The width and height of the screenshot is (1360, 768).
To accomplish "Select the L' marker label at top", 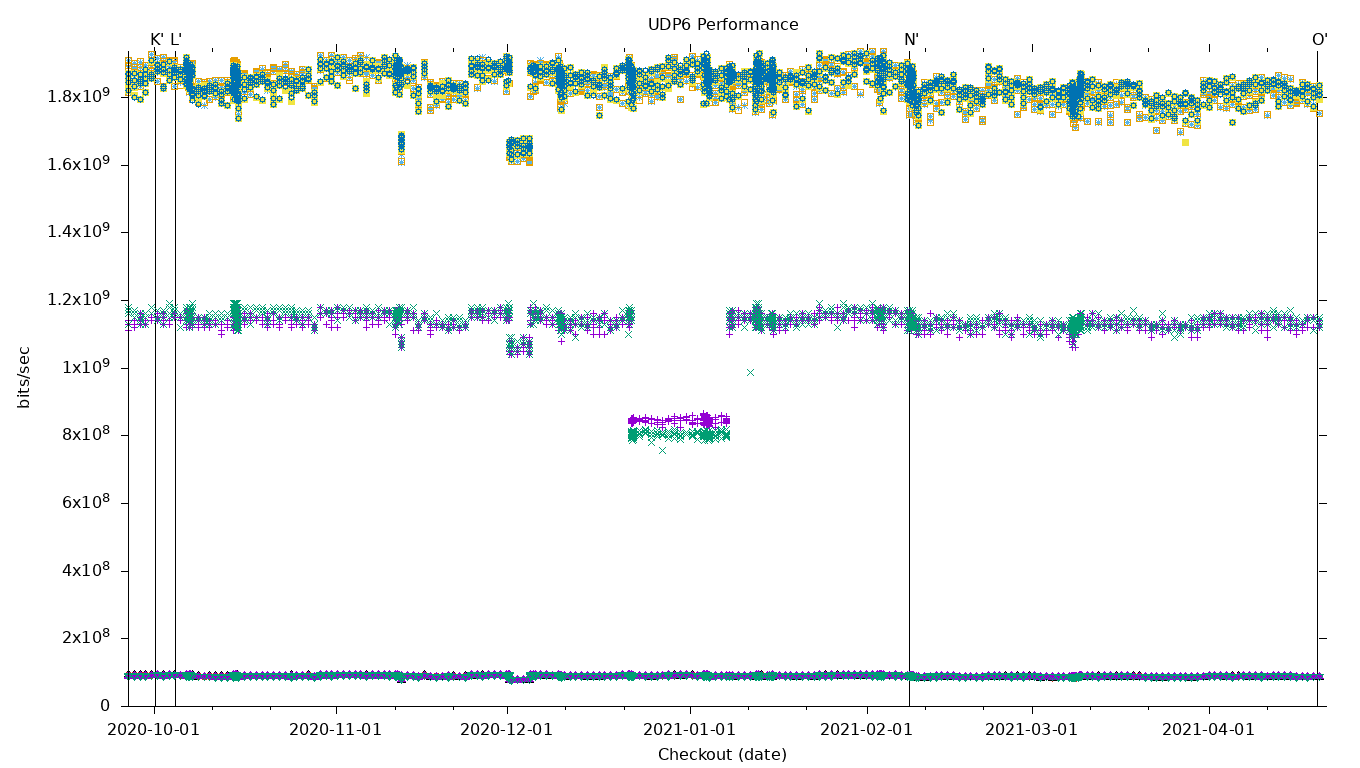I will tap(176, 40).
